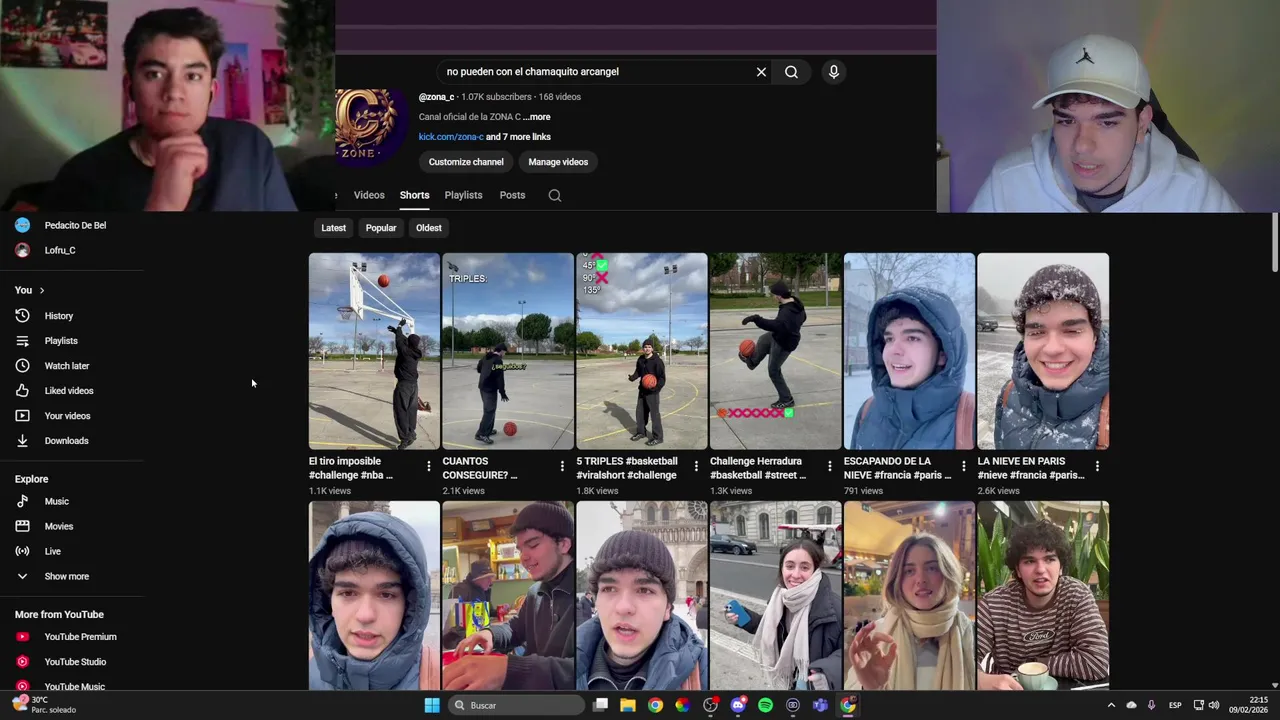Switch to the Videos tab
Viewport: 1280px width, 720px height.
[369, 195]
